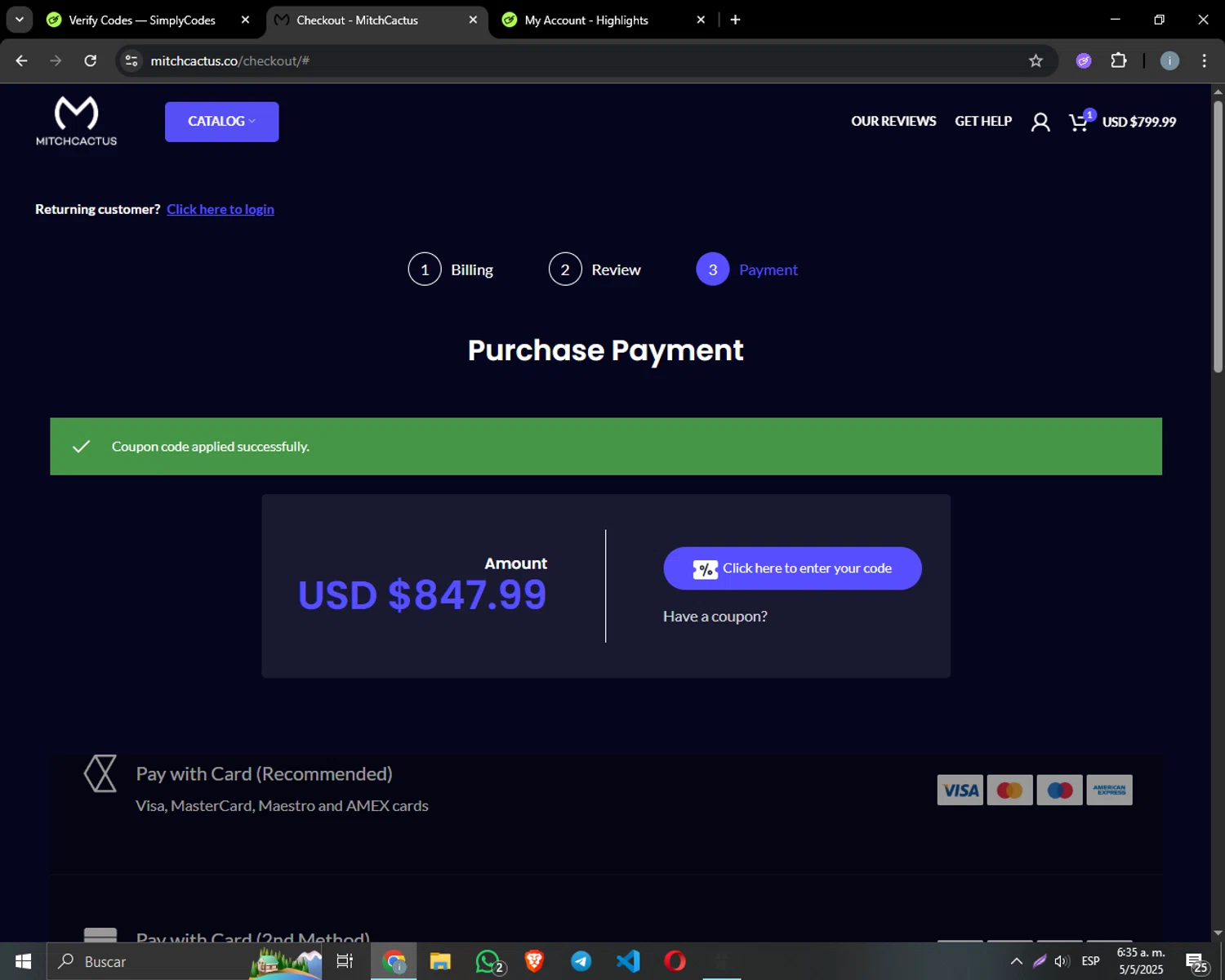1225x980 pixels.
Task: Click the card payment method icon beside Pay with Card
Action: click(x=100, y=773)
